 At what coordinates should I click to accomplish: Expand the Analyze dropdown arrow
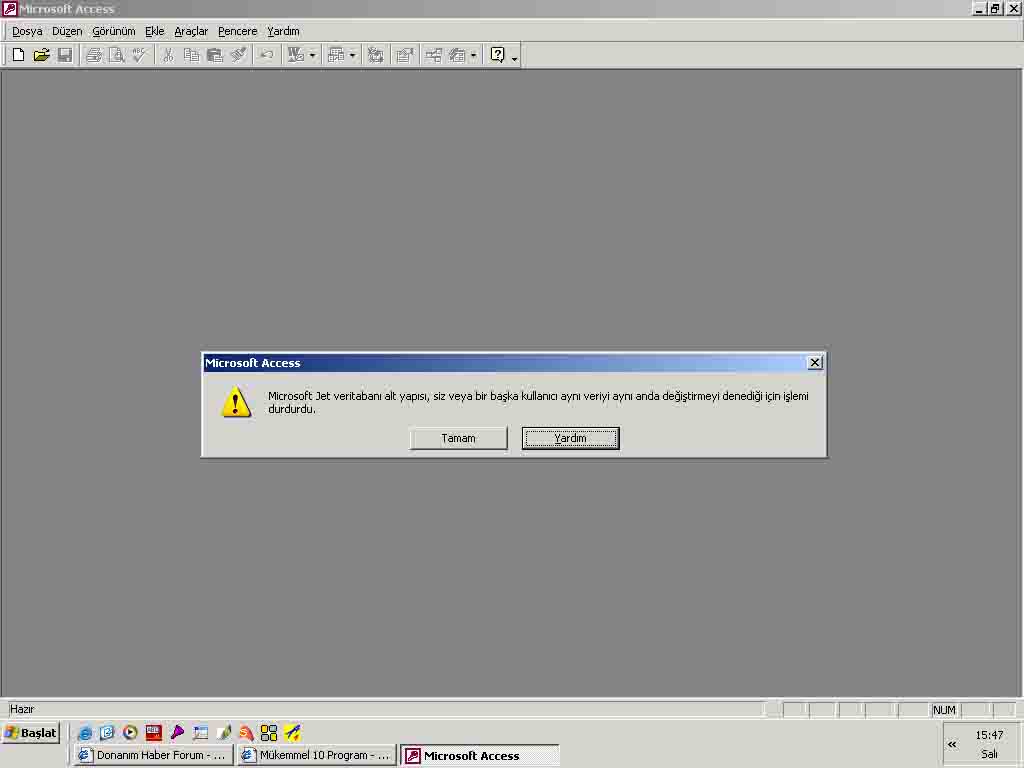352,56
